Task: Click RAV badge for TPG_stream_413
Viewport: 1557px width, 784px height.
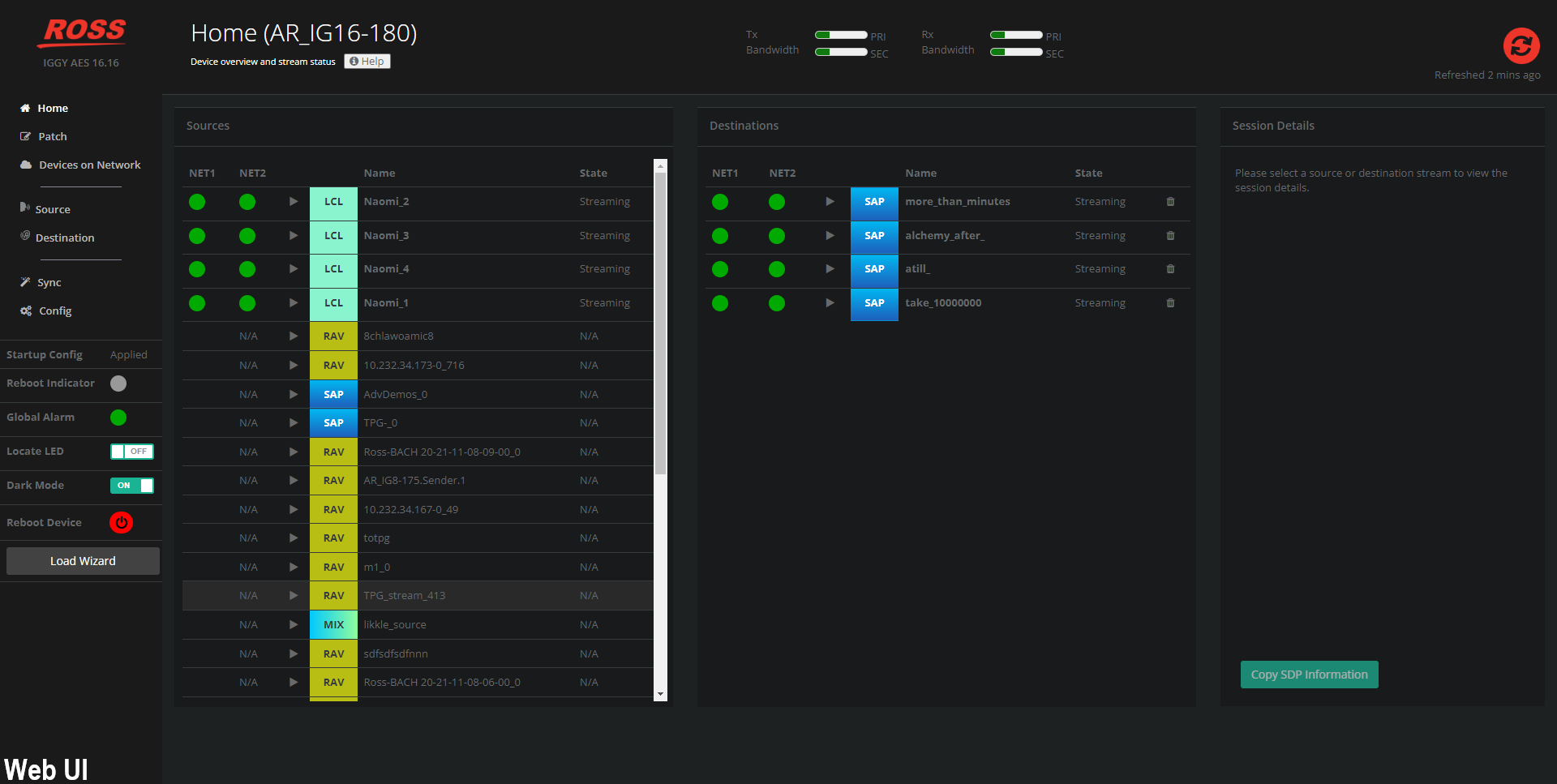Action: pyautogui.click(x=333, y=596)
